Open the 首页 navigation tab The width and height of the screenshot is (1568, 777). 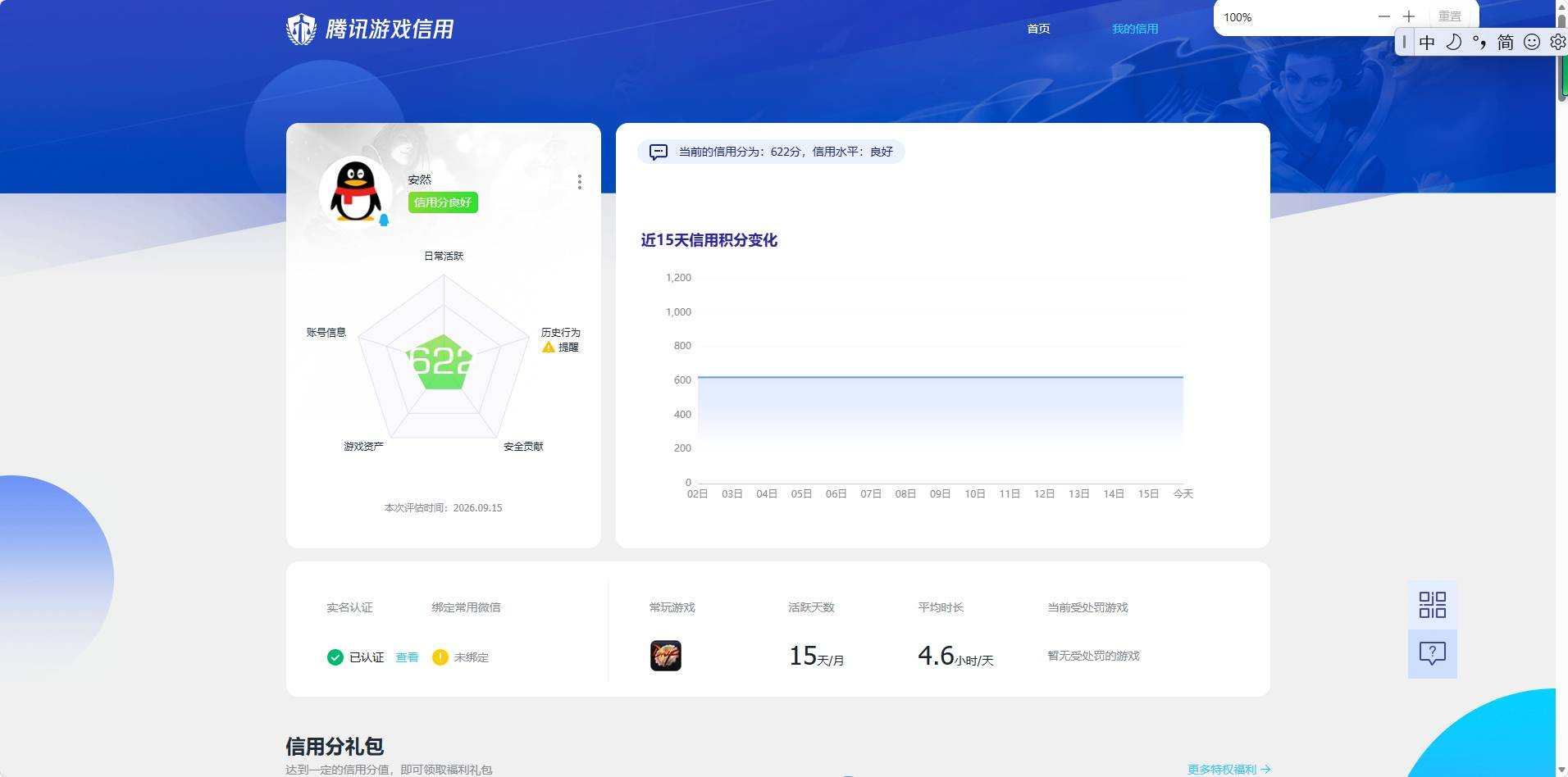point(1038,29)
